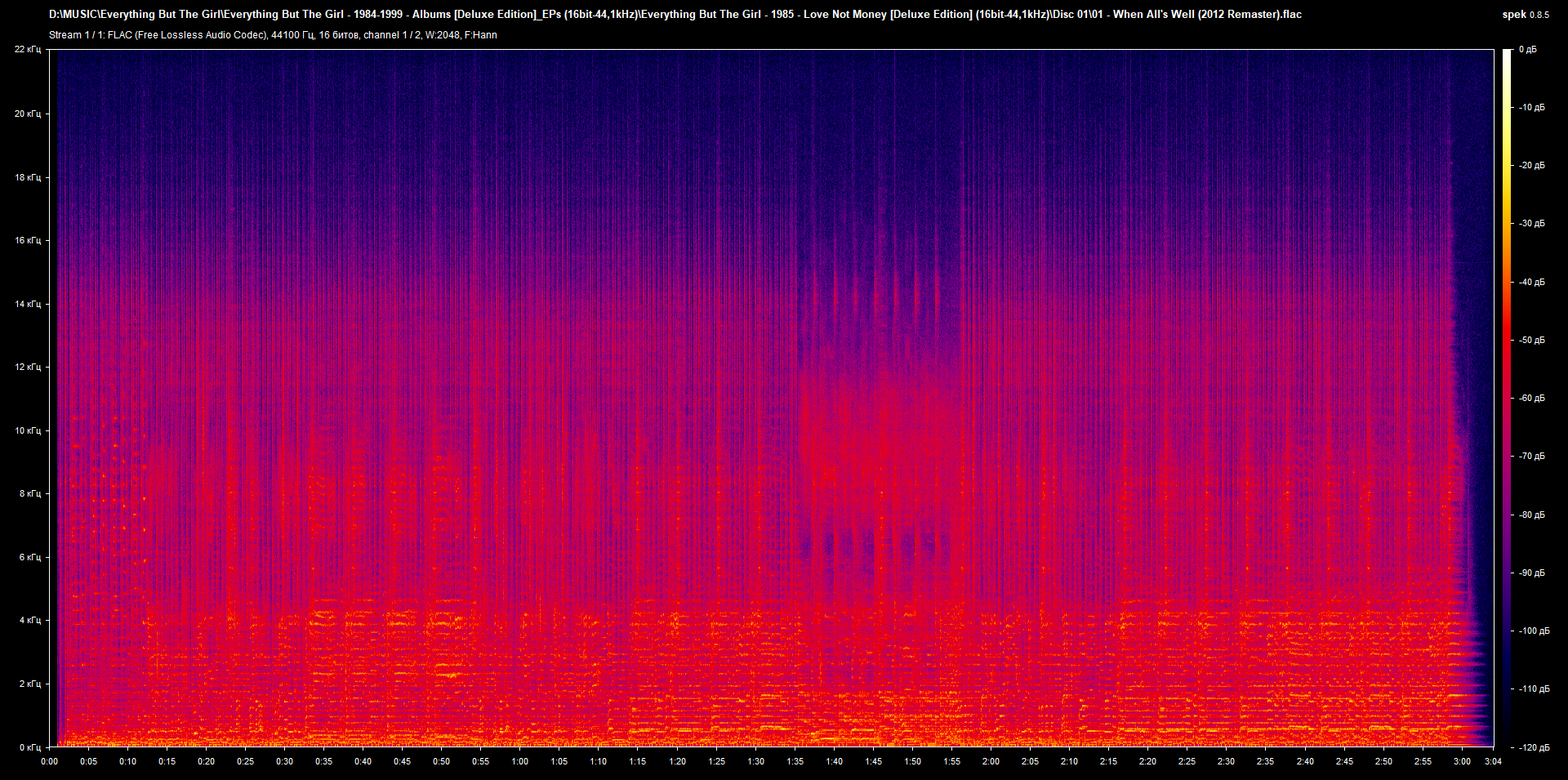Click the '8 кГц' frequency axis label
1568x780 pixels.
click(x=30, y=493)
